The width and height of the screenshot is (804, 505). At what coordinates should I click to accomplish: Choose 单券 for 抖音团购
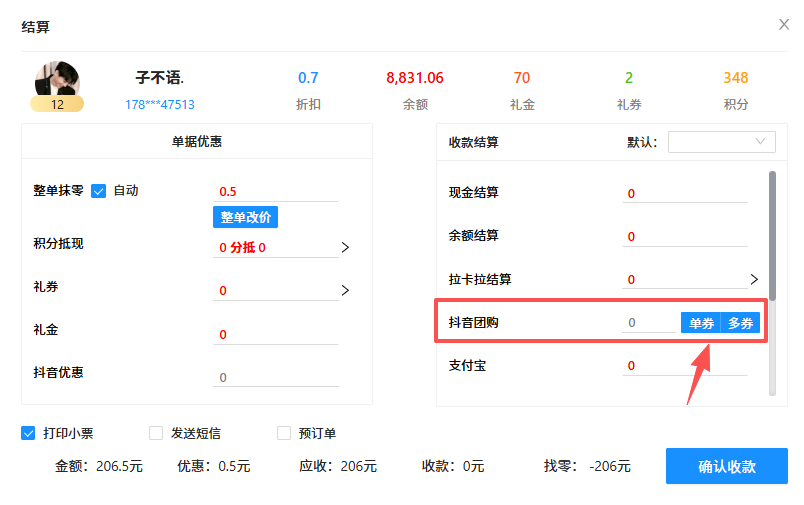click(x=701, y=323)
